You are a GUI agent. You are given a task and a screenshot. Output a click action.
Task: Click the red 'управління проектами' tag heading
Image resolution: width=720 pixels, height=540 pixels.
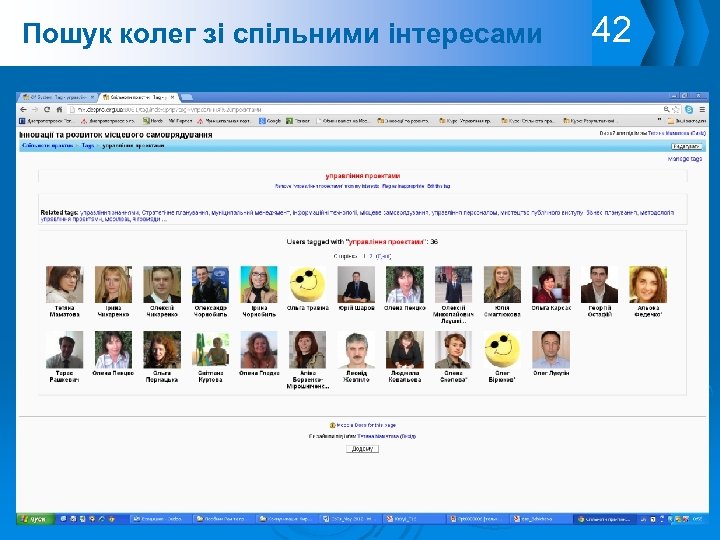point(363,176)
